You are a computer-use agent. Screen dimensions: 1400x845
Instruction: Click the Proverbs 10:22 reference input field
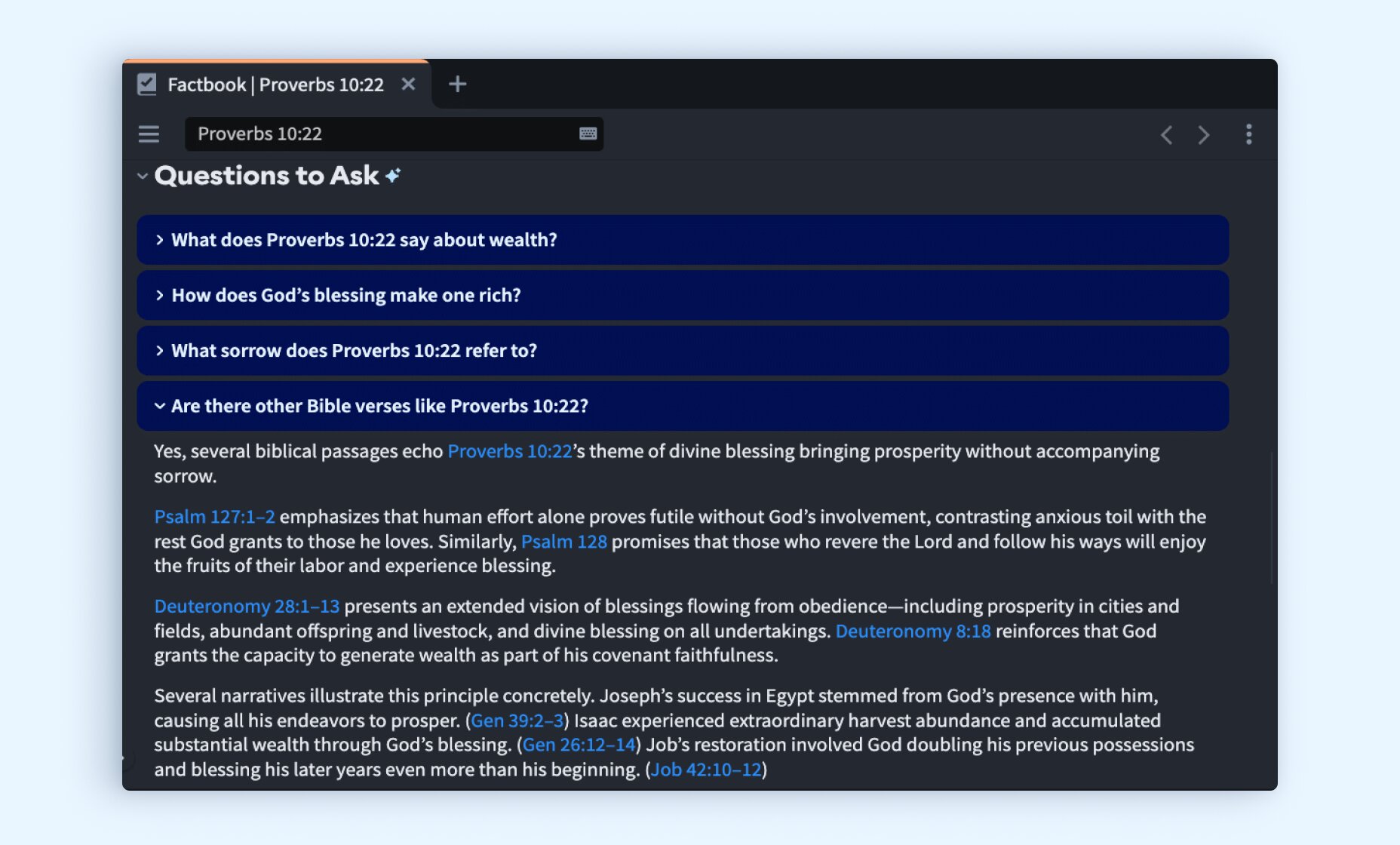coord(394,134)
